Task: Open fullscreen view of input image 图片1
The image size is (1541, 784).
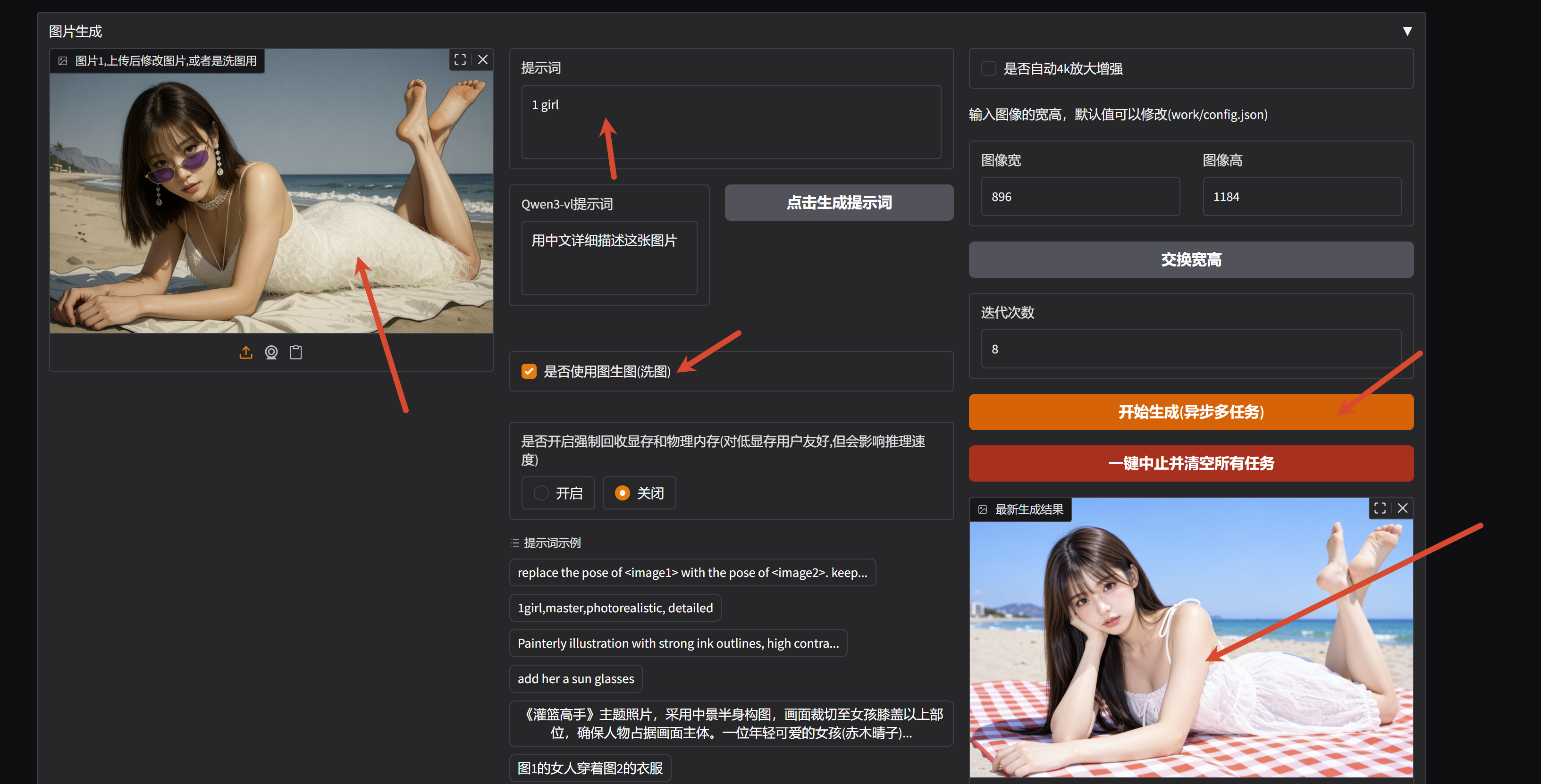Action: 460,60
